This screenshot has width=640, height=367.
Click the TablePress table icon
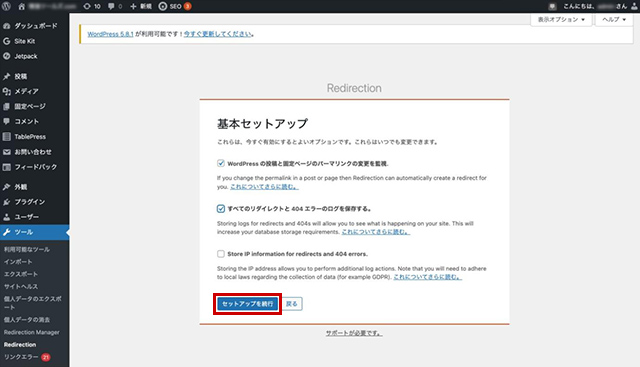[x=7, y=136]
